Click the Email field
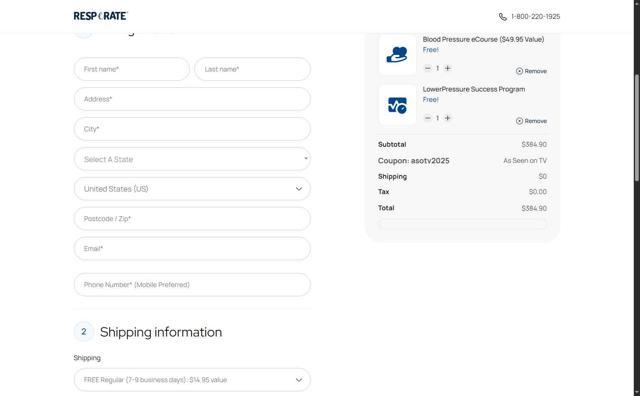The image size is (640, 396). 192,249
